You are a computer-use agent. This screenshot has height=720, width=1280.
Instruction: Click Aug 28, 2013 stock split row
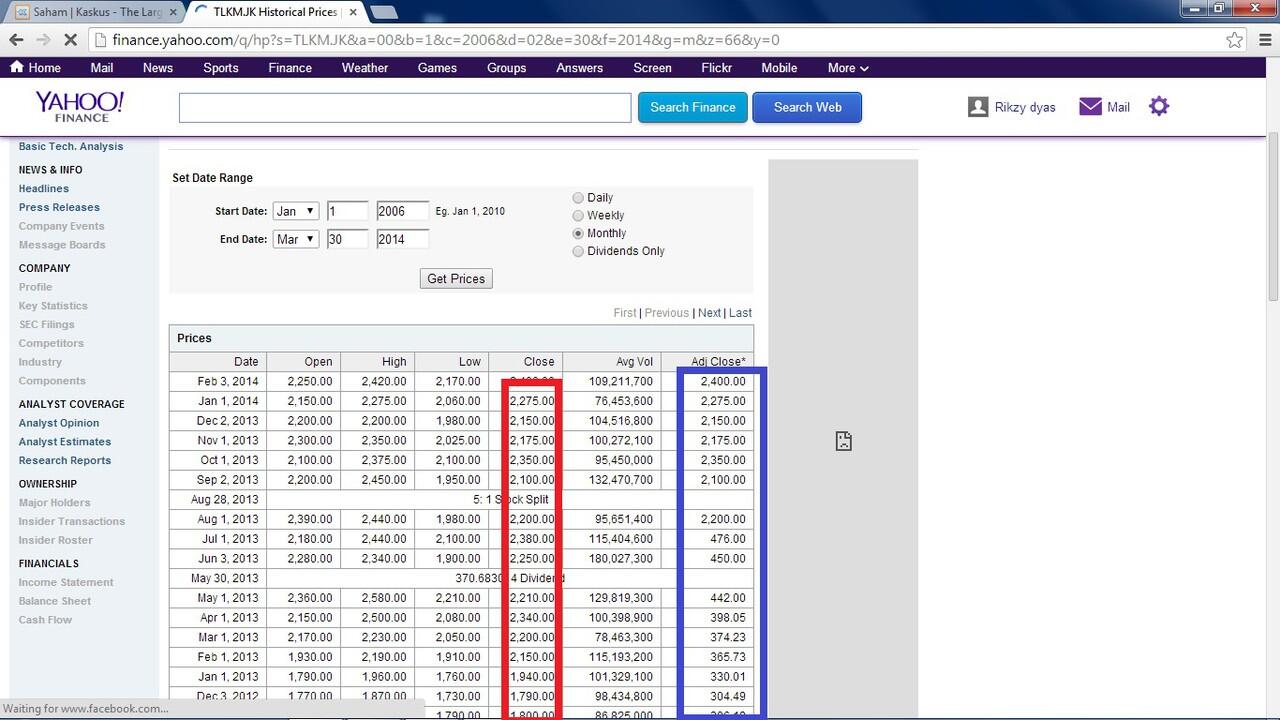pyautogui.click(x=461, y=500)
